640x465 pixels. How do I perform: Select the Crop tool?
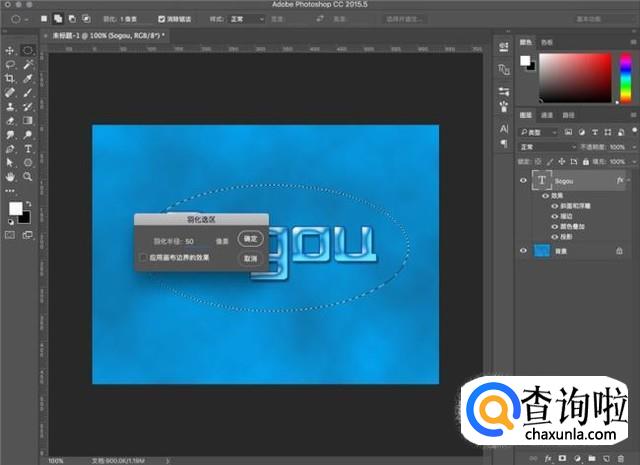(x=9, y=77)
